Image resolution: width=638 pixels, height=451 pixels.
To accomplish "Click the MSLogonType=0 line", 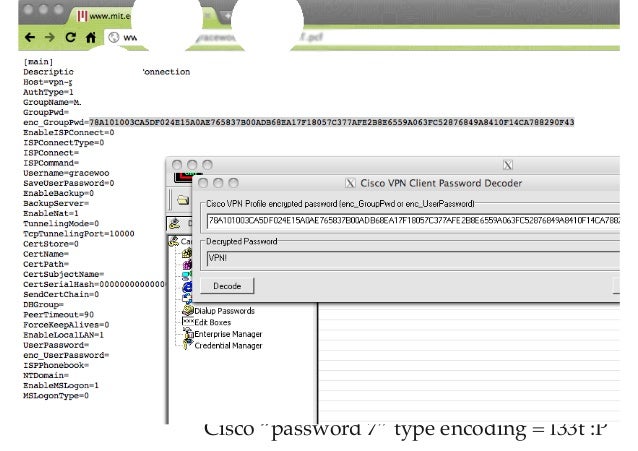I will coord(56,396).
